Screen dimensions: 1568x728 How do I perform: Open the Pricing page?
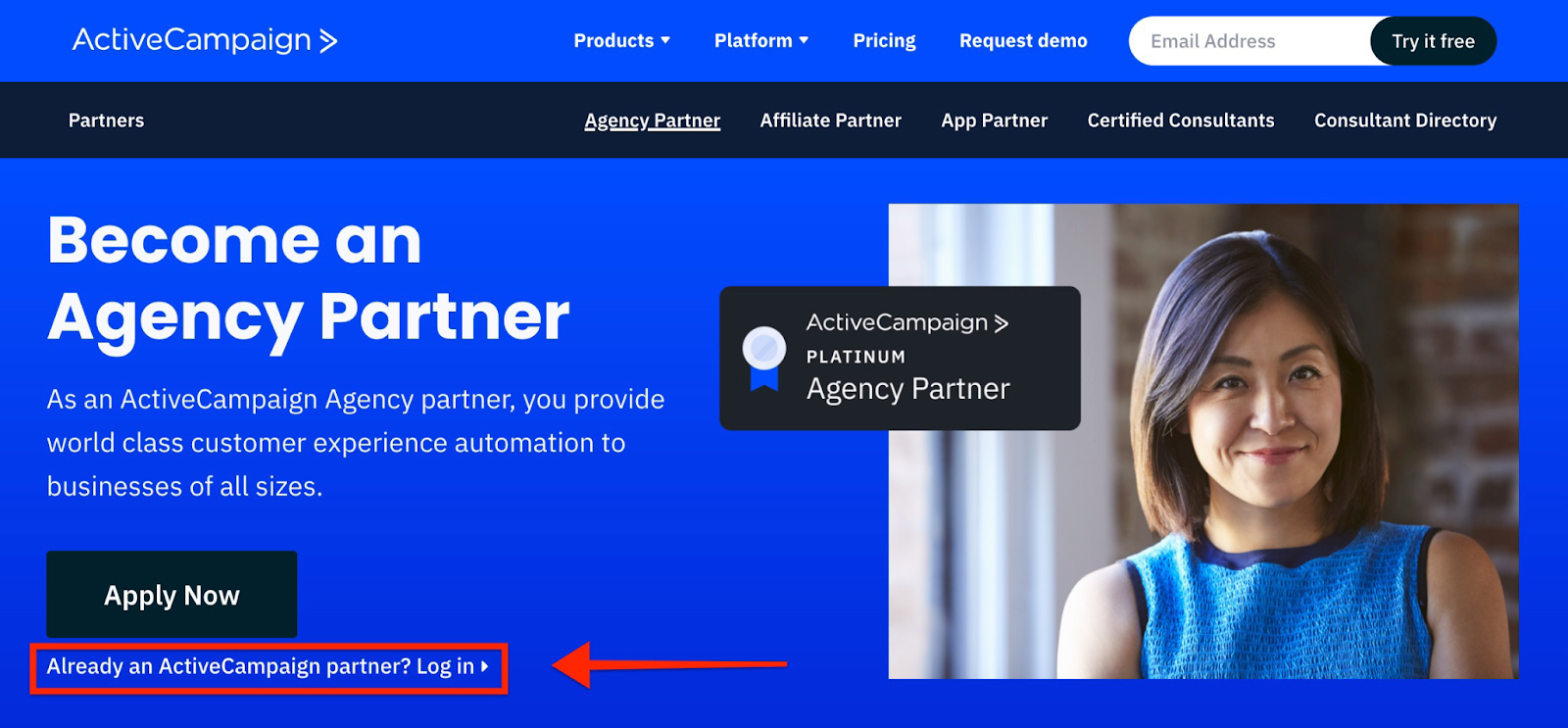[x=884, y=41]
